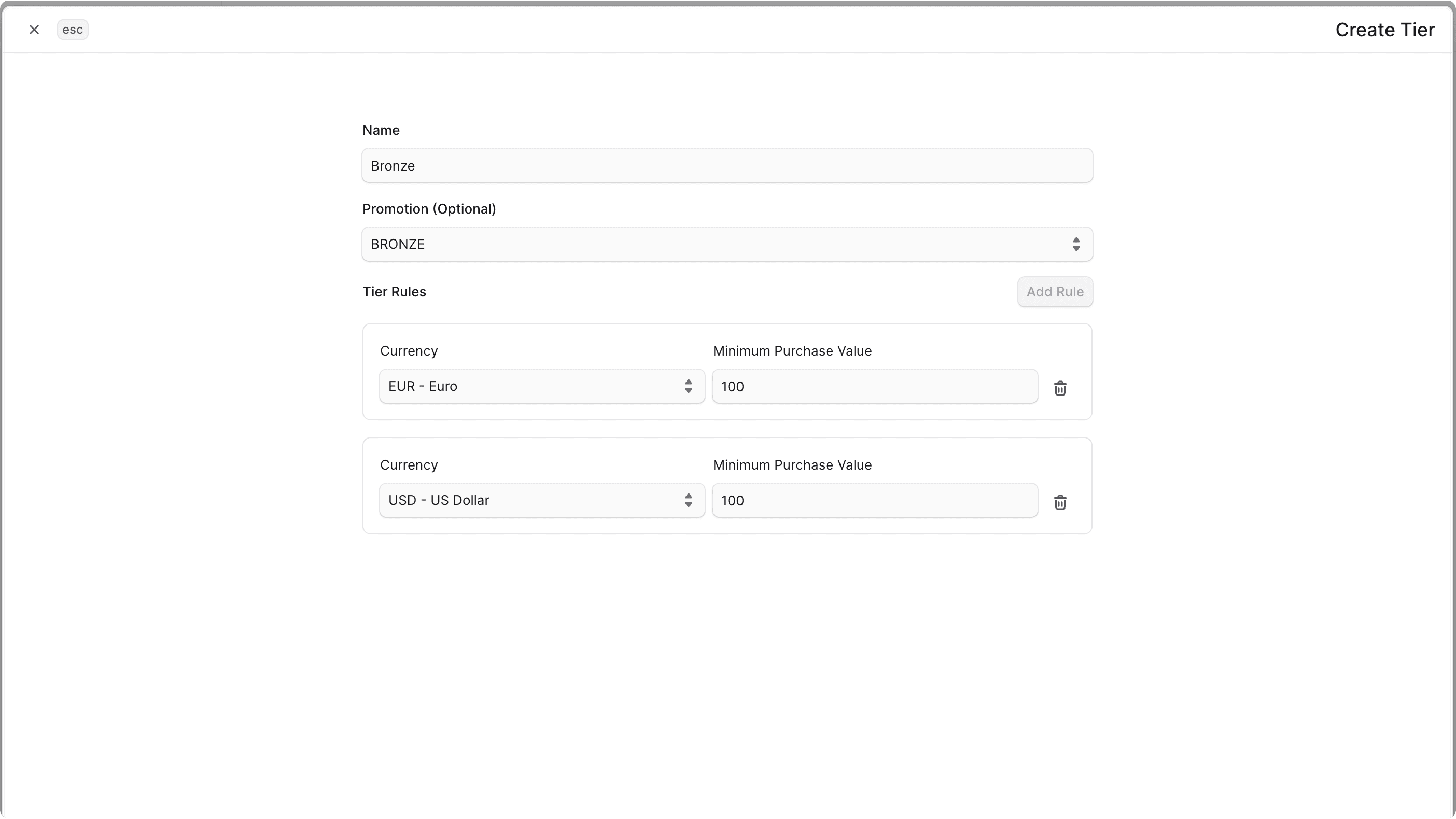Click the trash icon in the second rule card
The width and height of the screenshot is (1456, 819).
1060,502
